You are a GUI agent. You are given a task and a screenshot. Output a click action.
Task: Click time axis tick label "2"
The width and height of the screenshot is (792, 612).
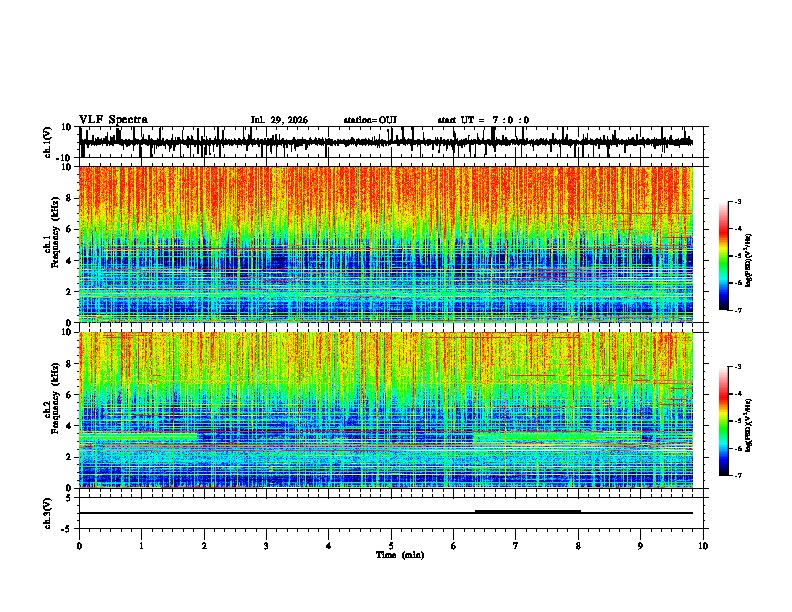click(x=204, y=546)
